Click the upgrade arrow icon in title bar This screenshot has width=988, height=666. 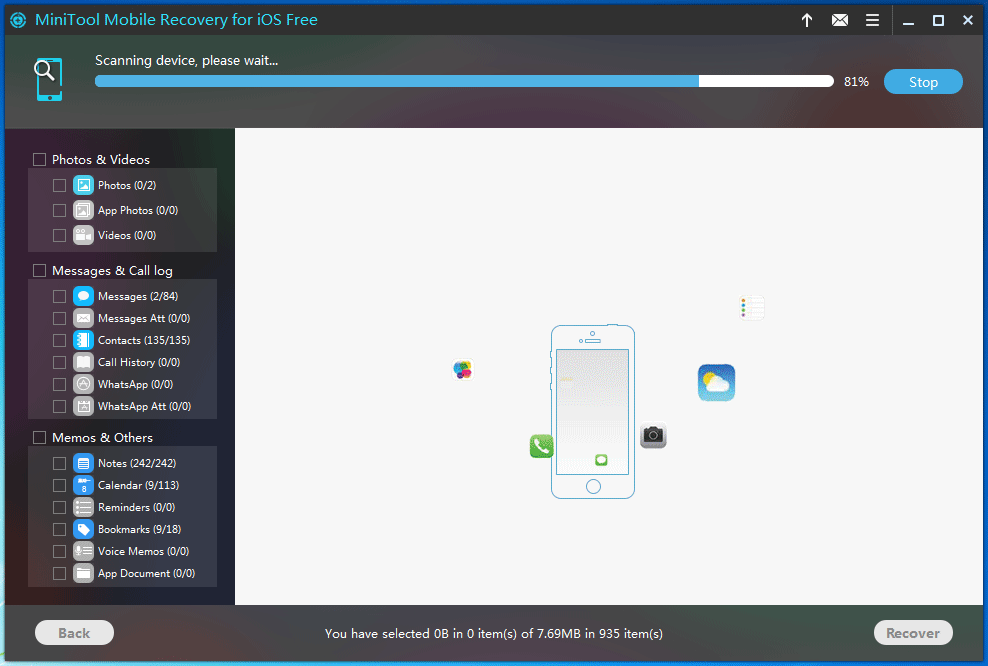(x=807, y=20)
